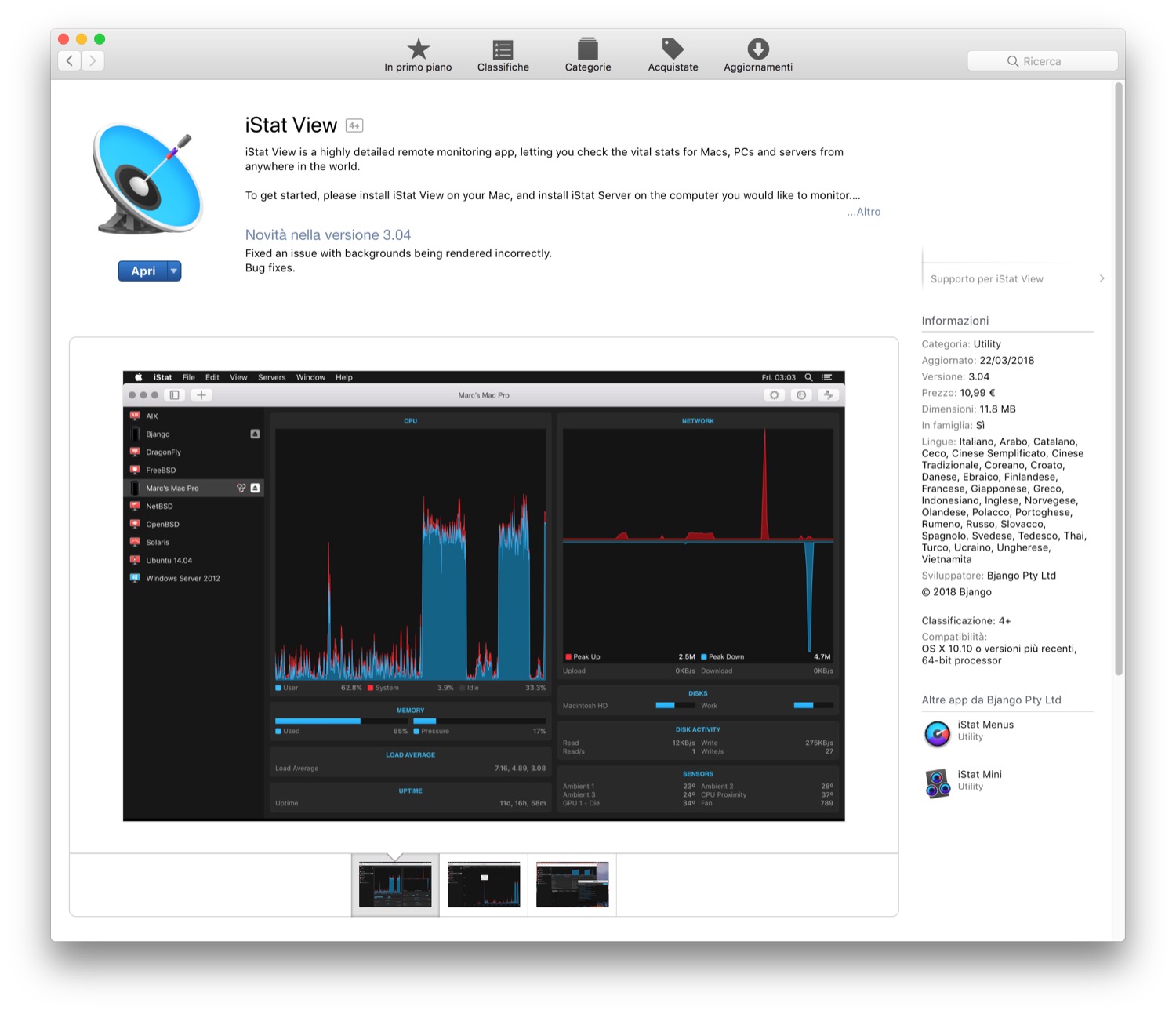Click the iStat View satellite dish app icon
This screenshot has height=1014, width=1176.
point(147,180)
